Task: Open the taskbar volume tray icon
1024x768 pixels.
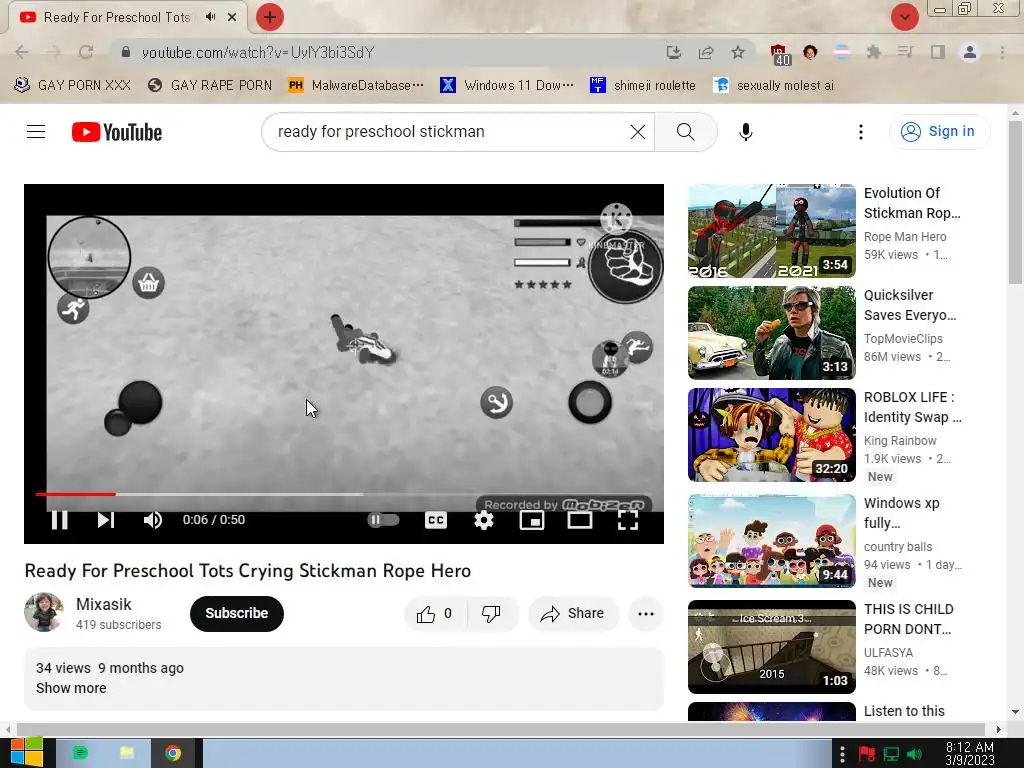Action: (x=914, y=754)
